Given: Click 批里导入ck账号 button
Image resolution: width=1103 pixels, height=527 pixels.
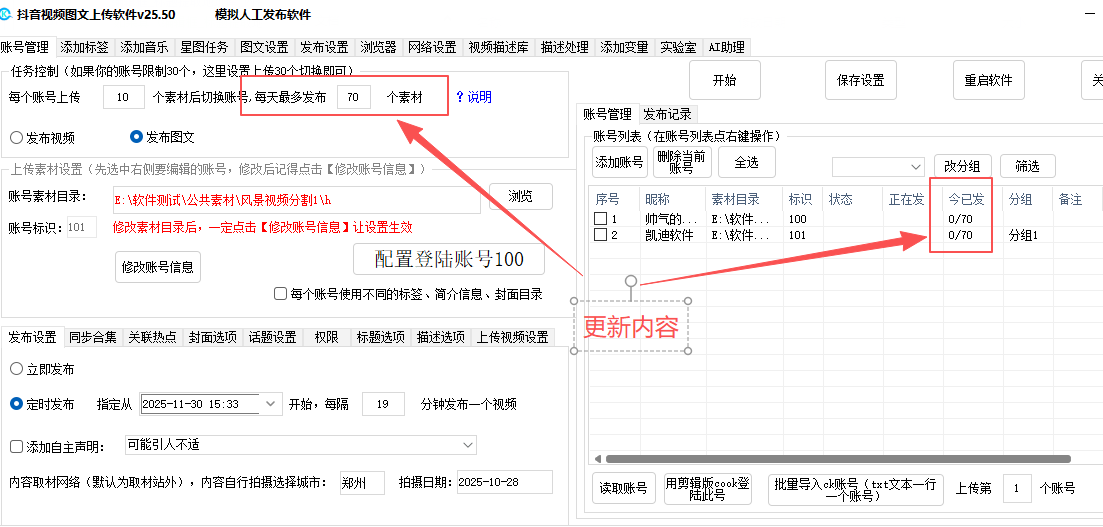Looking at the screenshot, I should [855, 488].
